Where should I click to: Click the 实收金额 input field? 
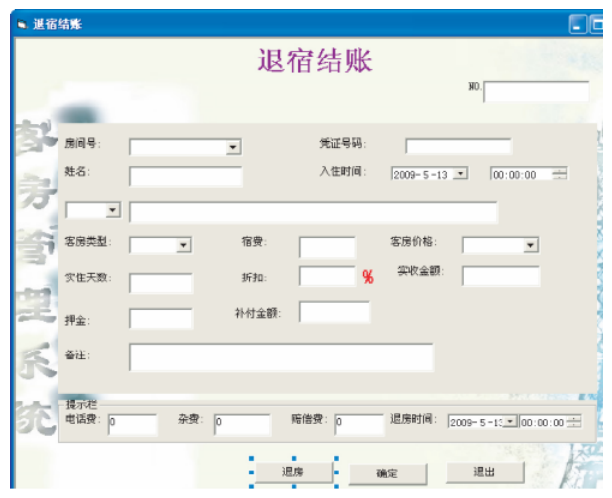tap(501, 276)
